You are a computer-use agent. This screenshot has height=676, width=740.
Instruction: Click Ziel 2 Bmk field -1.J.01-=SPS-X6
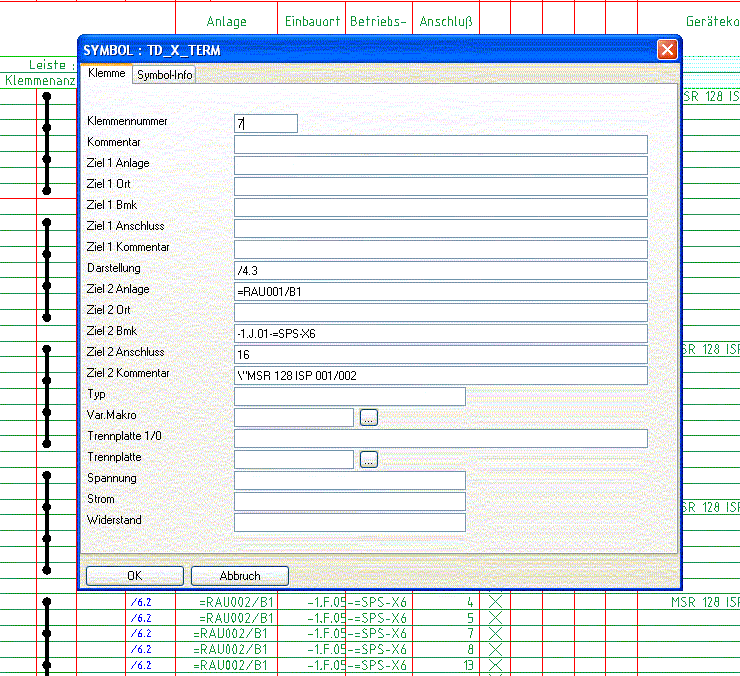441,334
